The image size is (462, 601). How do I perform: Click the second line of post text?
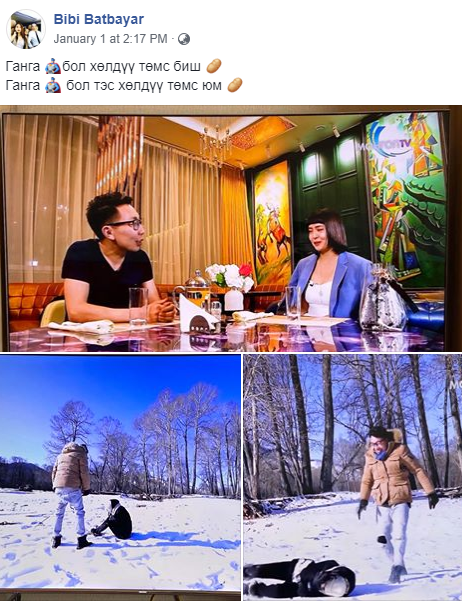[124, 85]
